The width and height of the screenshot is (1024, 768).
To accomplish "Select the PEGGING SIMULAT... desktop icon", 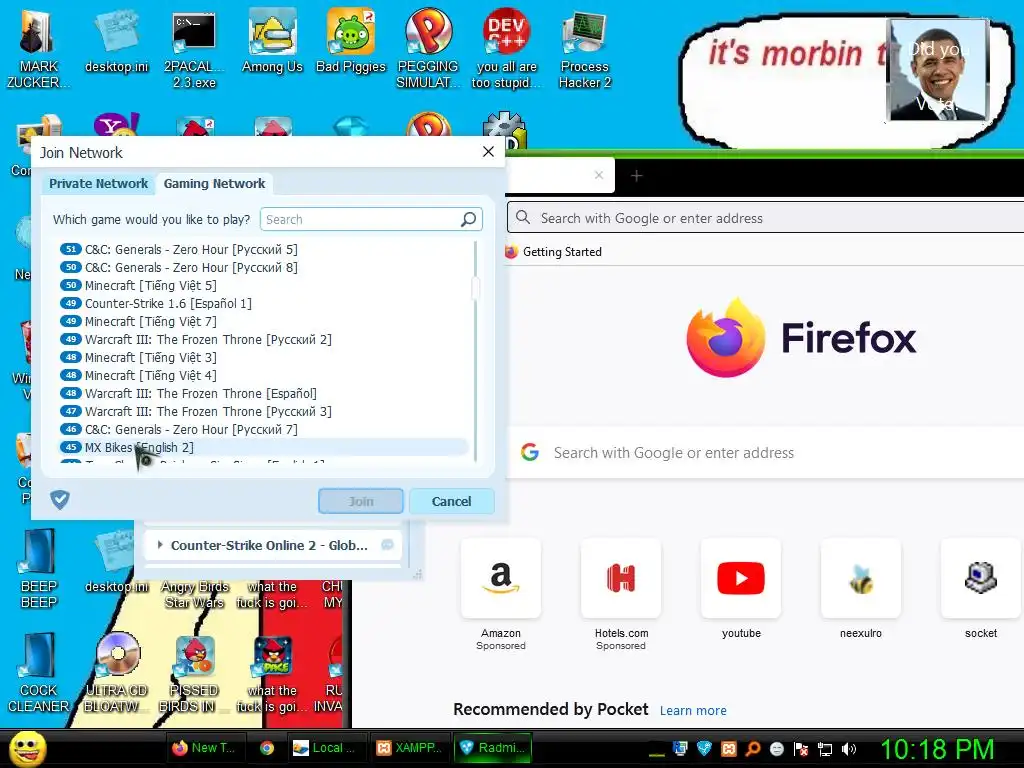I will [x=428, y=50].
